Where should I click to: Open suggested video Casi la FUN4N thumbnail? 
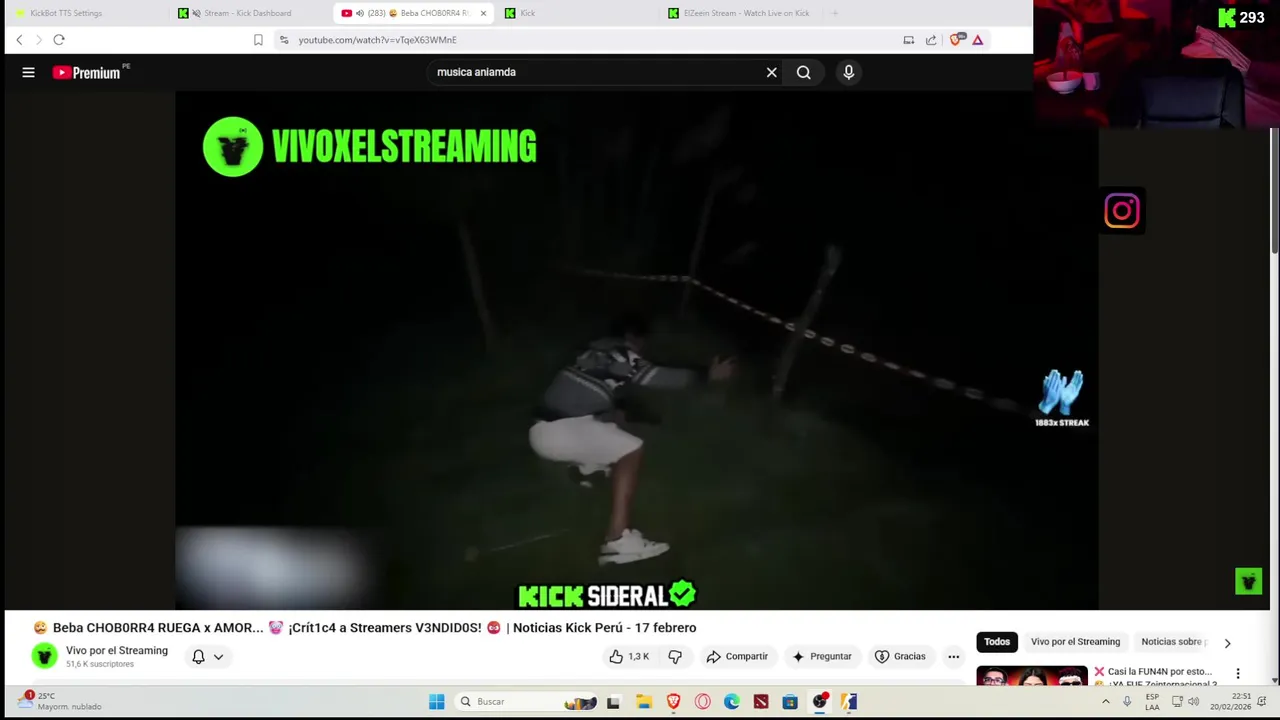pyautogui.click(x=1032, y=675)
